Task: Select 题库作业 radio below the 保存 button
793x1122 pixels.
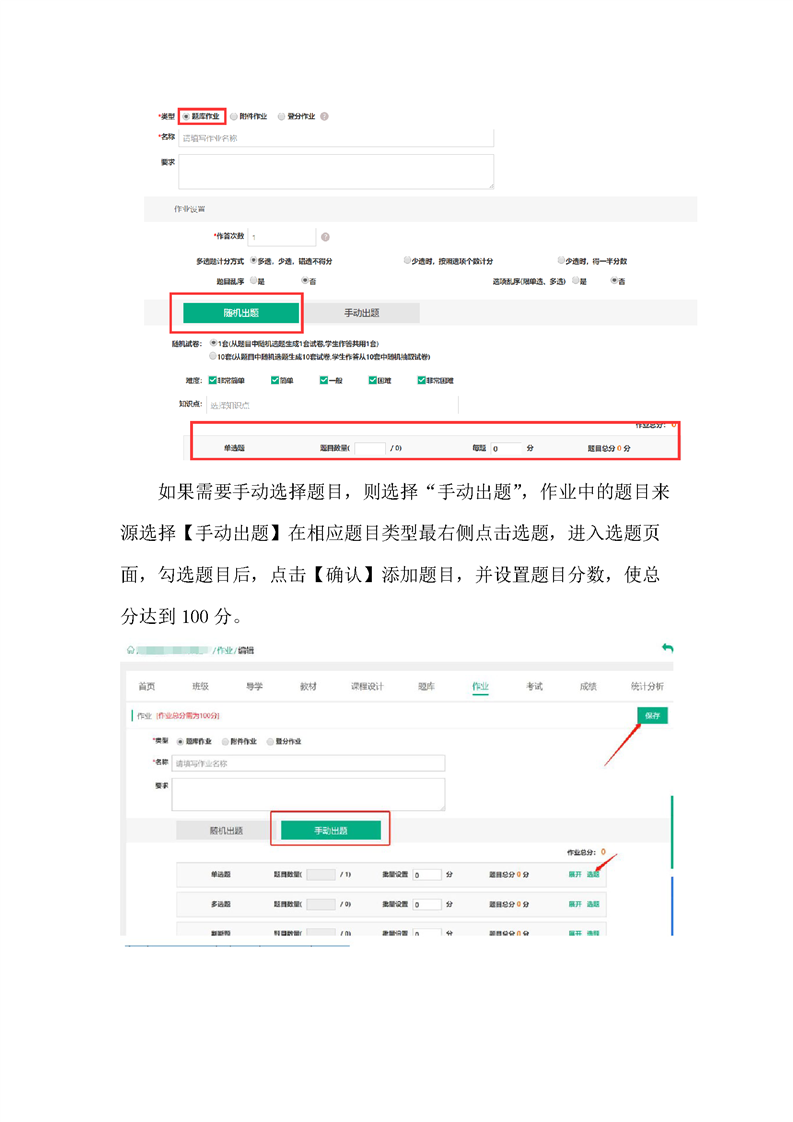Action: [x=180, y=741]
